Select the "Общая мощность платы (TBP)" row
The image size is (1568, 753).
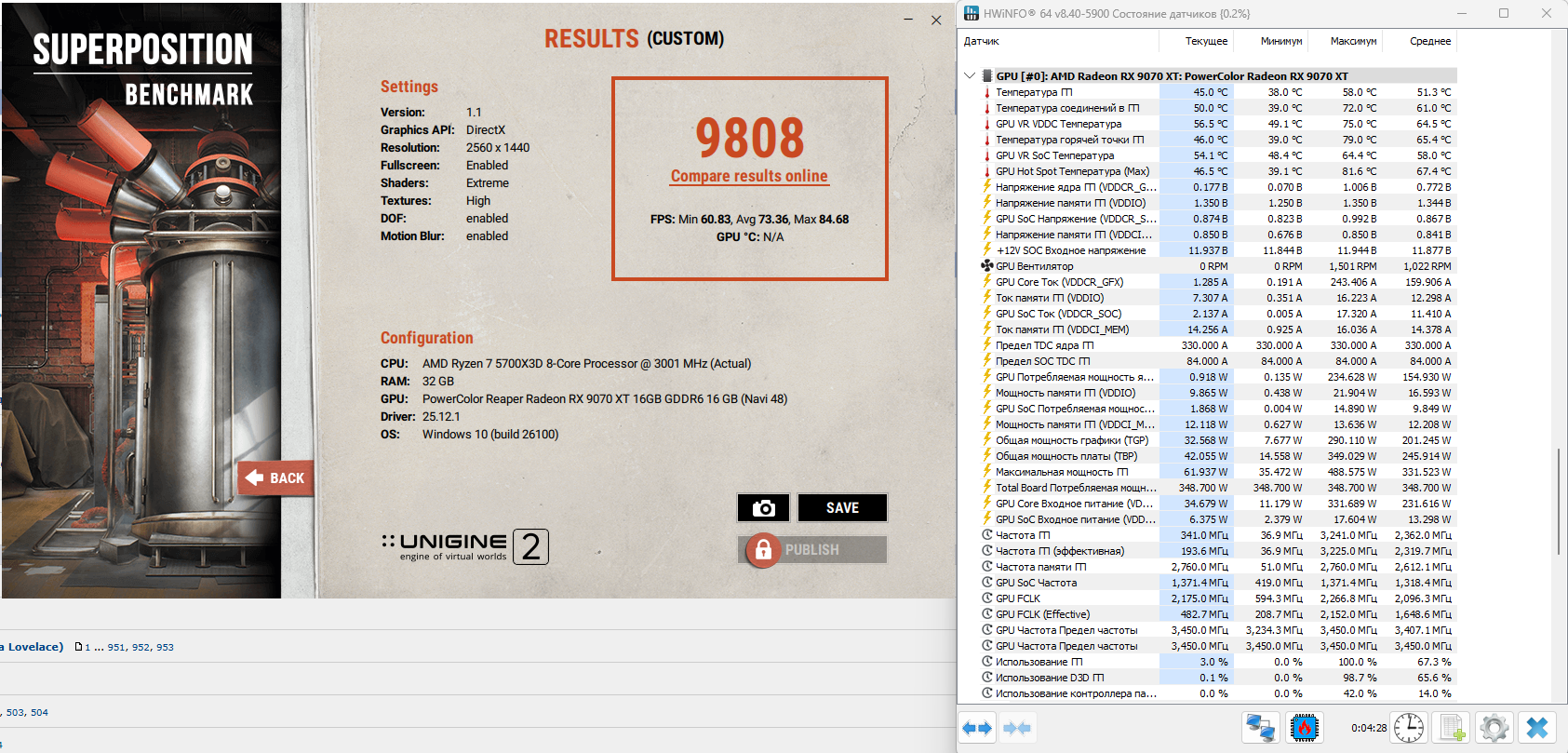[1219, 456]
